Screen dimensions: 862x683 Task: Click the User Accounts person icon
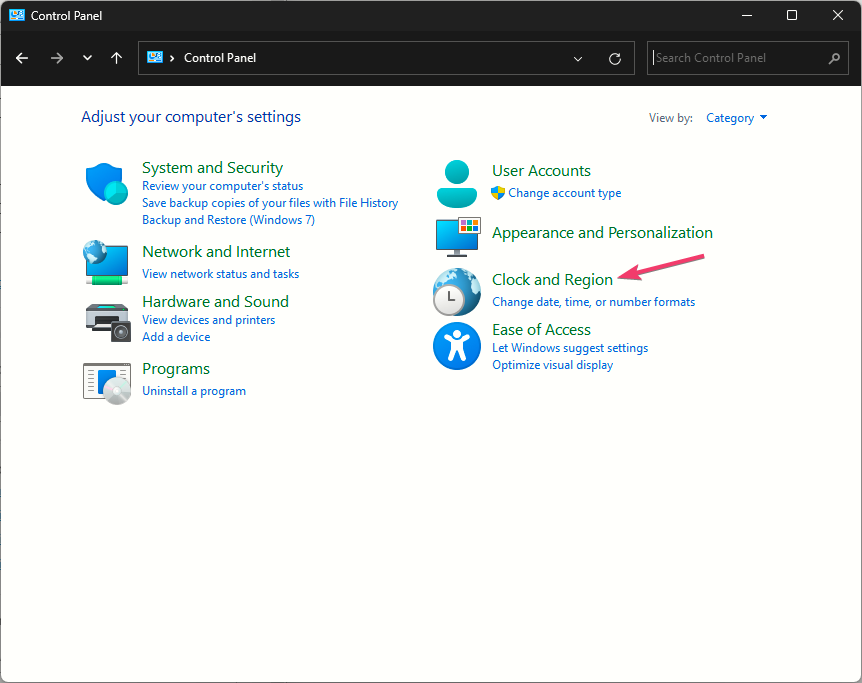tap(457, 183)
